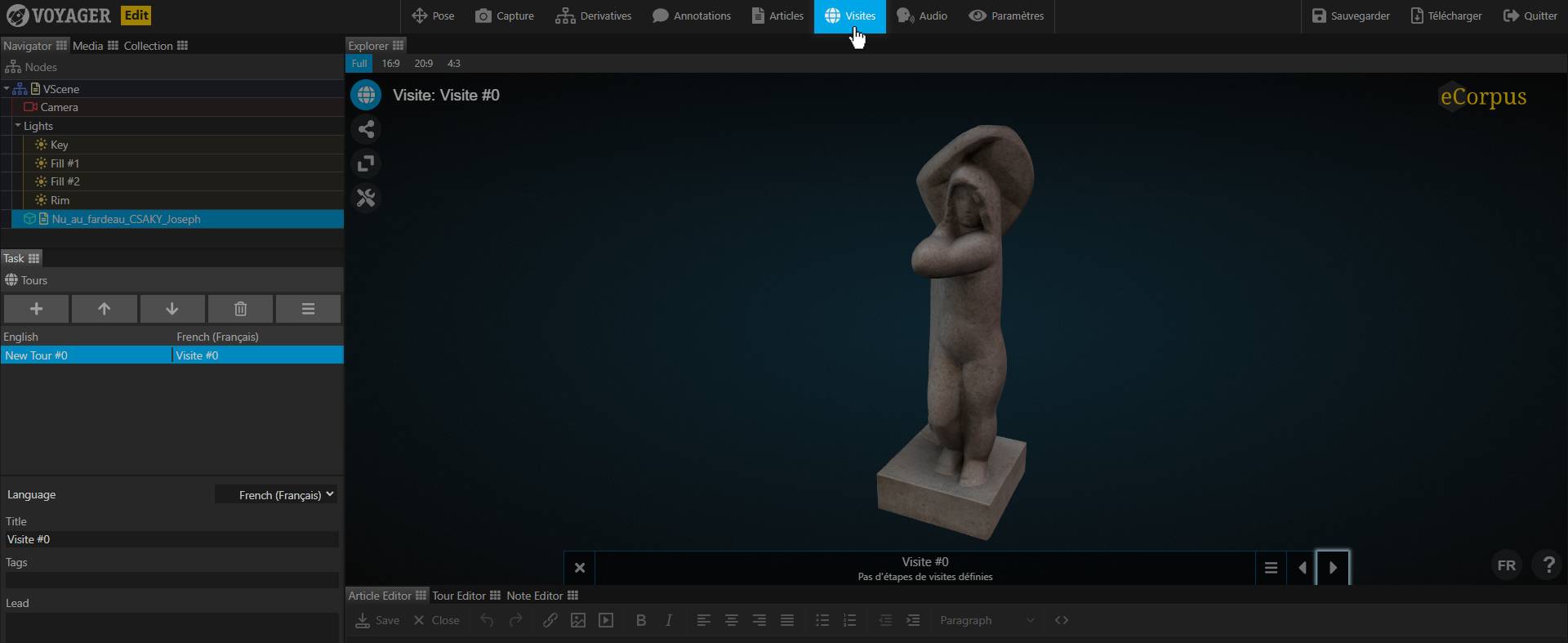The height and width of the screenshot is (643, 1568).
Task: Open the Derivatives task
Action: [x=594, y=16]
